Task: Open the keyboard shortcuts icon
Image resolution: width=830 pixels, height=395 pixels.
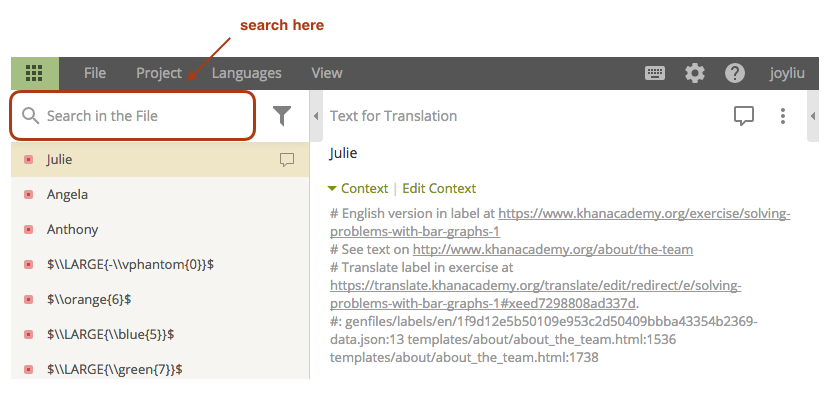Action: (x=655, y=73)
